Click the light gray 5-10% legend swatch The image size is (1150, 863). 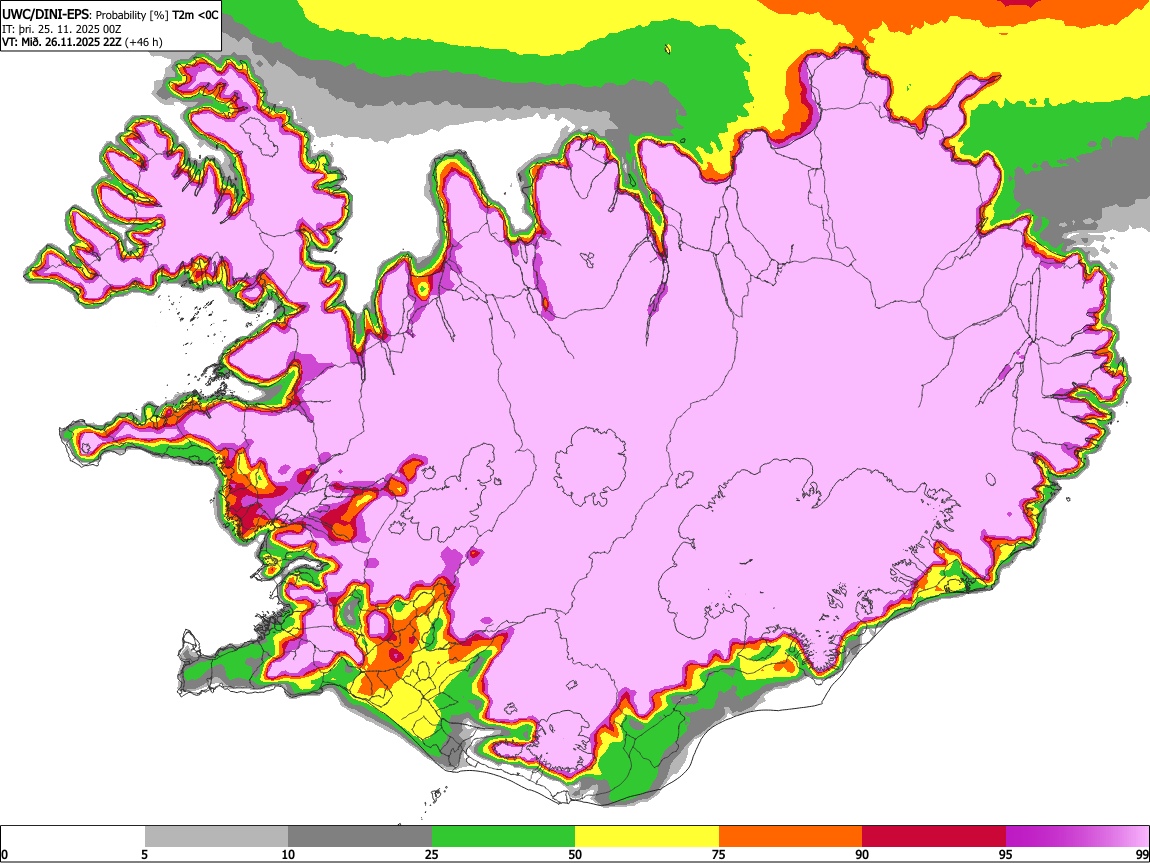pyautogui.click(x=216, y=837)
